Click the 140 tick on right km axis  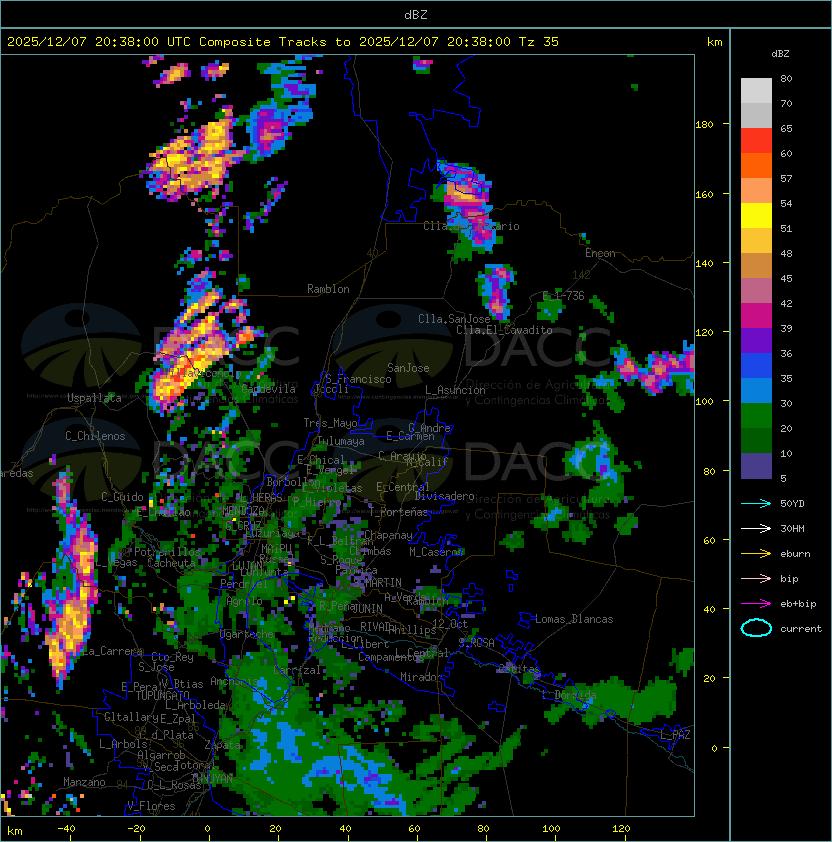(x=704, y=263)
